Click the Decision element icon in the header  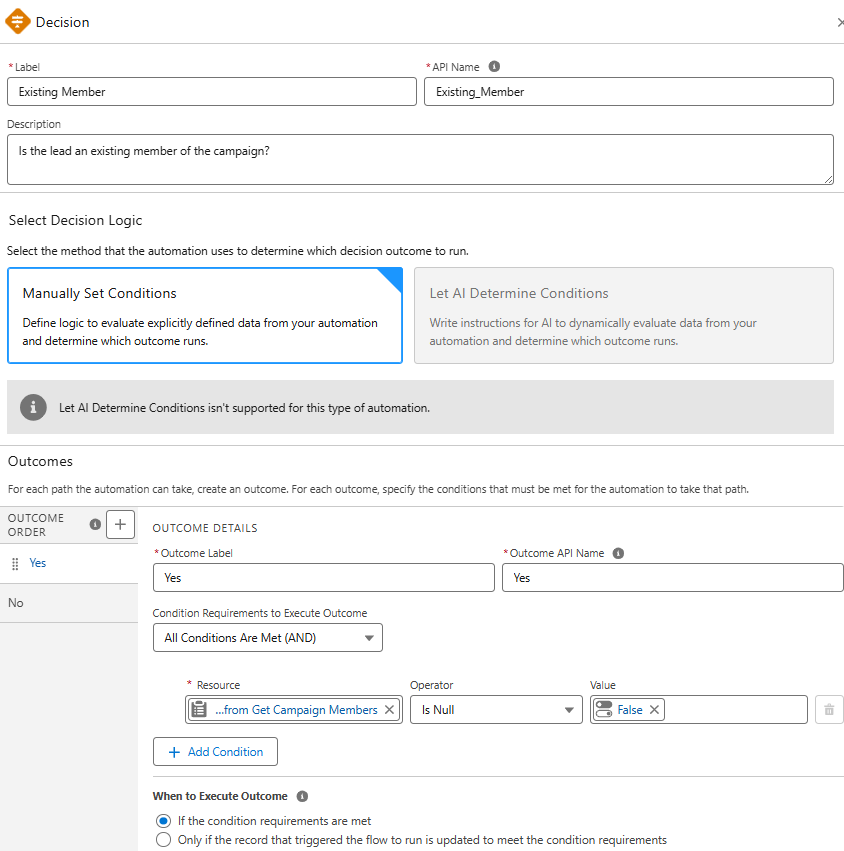click(x=16, y=20)
